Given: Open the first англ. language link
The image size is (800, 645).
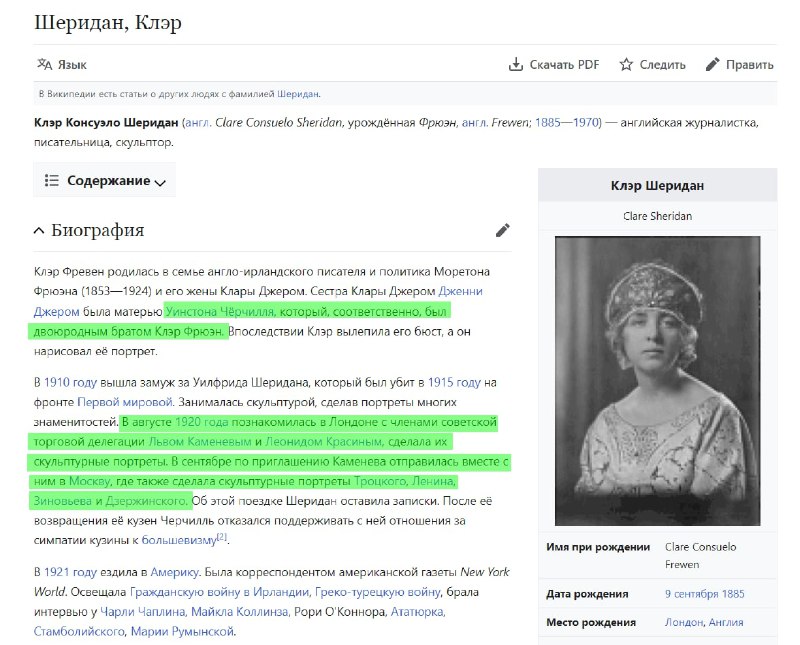Looking at the screenshot, I should 198,122.
